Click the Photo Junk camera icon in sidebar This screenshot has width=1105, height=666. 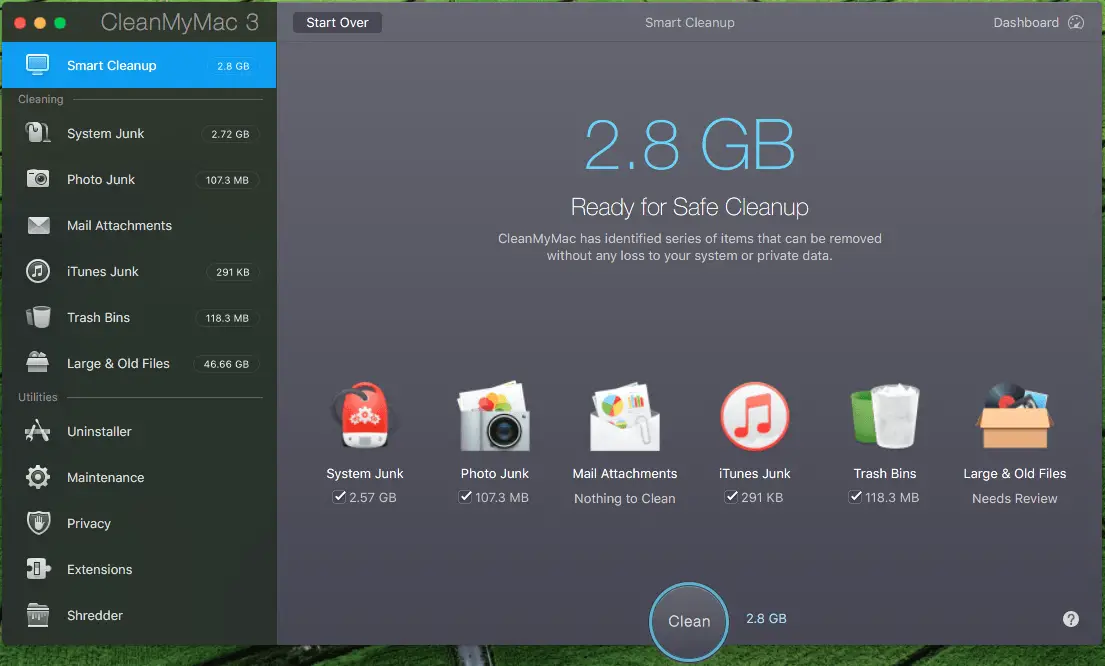pos(37,179)
